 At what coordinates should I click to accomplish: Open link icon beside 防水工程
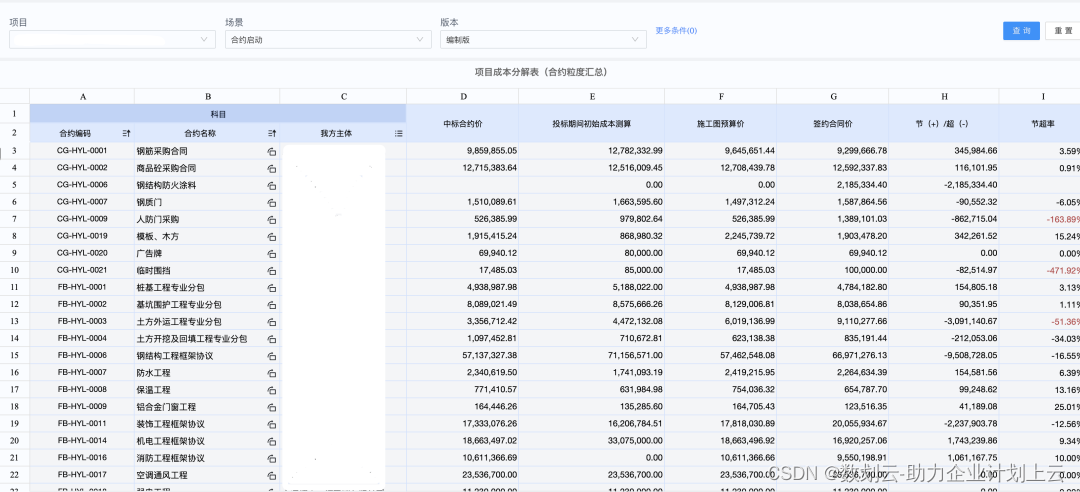[271, 373]
